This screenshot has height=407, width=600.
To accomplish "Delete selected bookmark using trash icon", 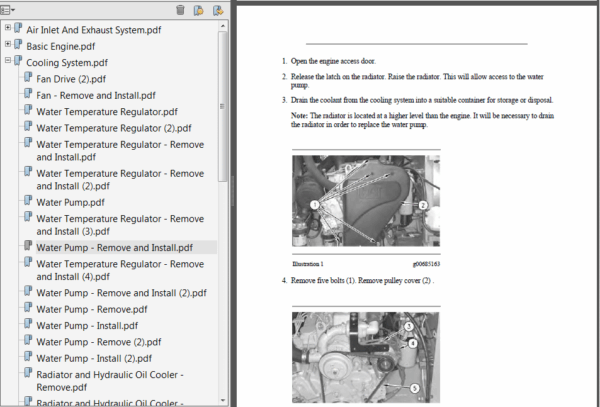I will 180,10.
